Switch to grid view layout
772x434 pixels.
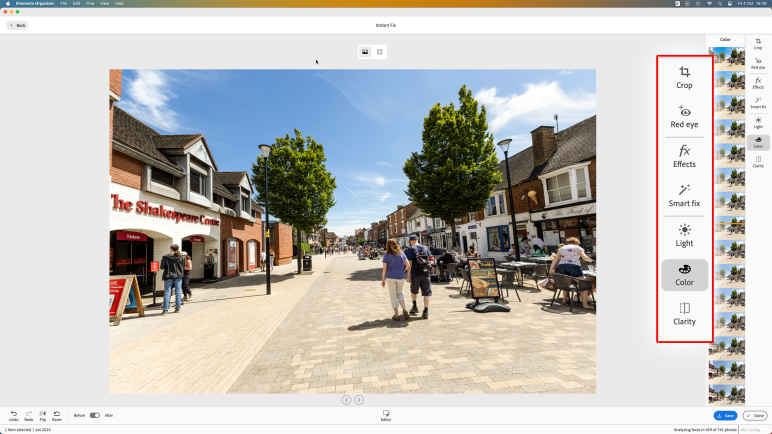point(380,51)
